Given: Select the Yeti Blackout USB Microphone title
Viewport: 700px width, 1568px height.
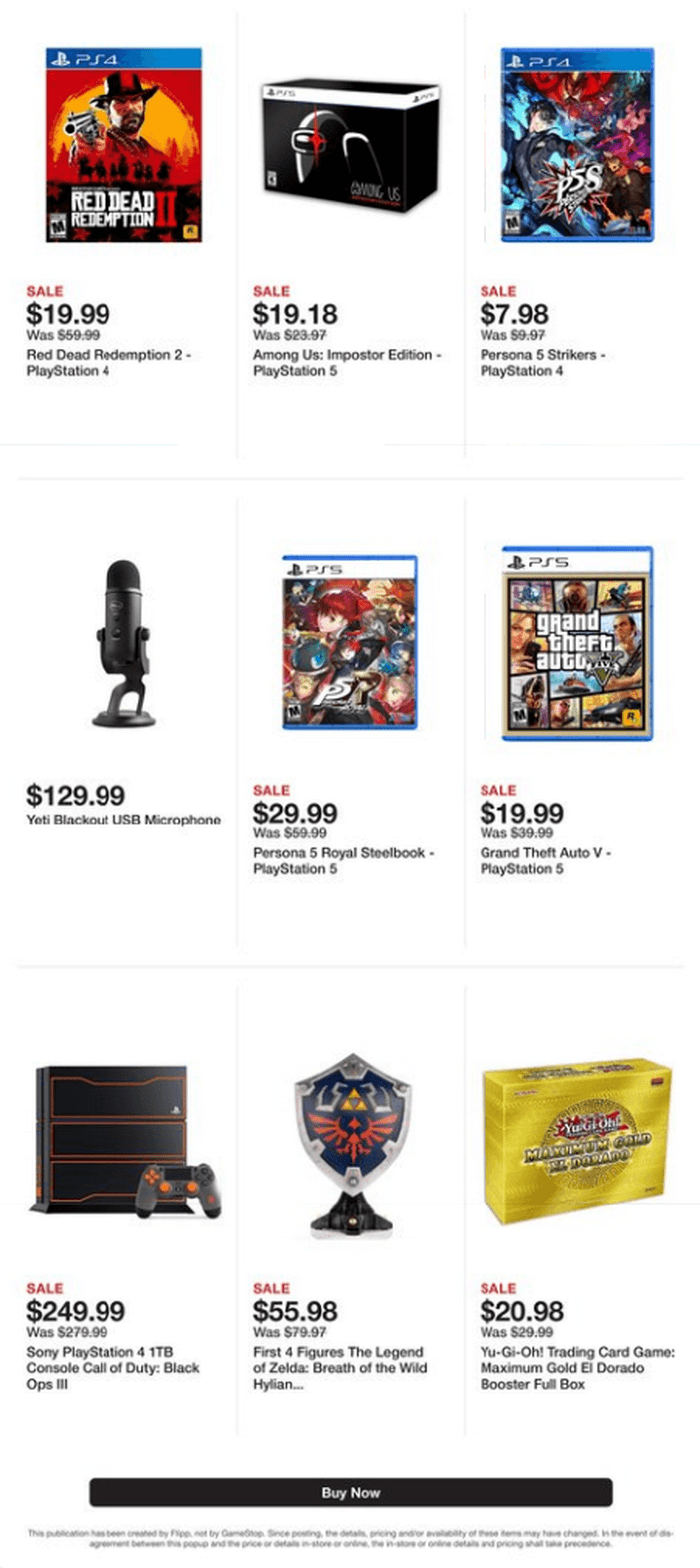Looking at the screenshot, I should point(123,820).
